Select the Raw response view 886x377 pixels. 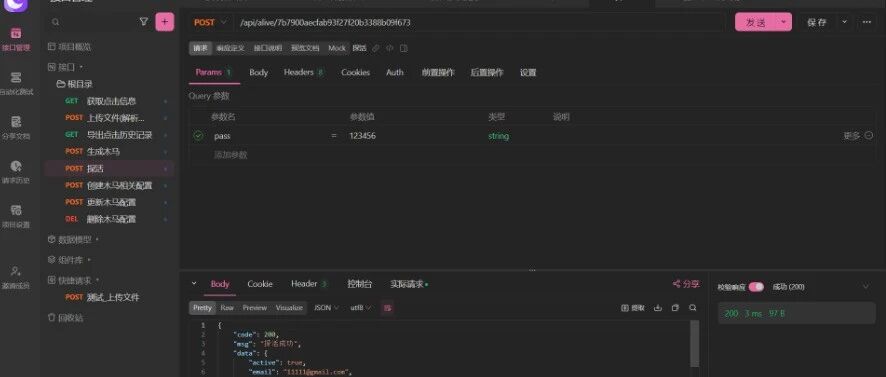(227, 308)
